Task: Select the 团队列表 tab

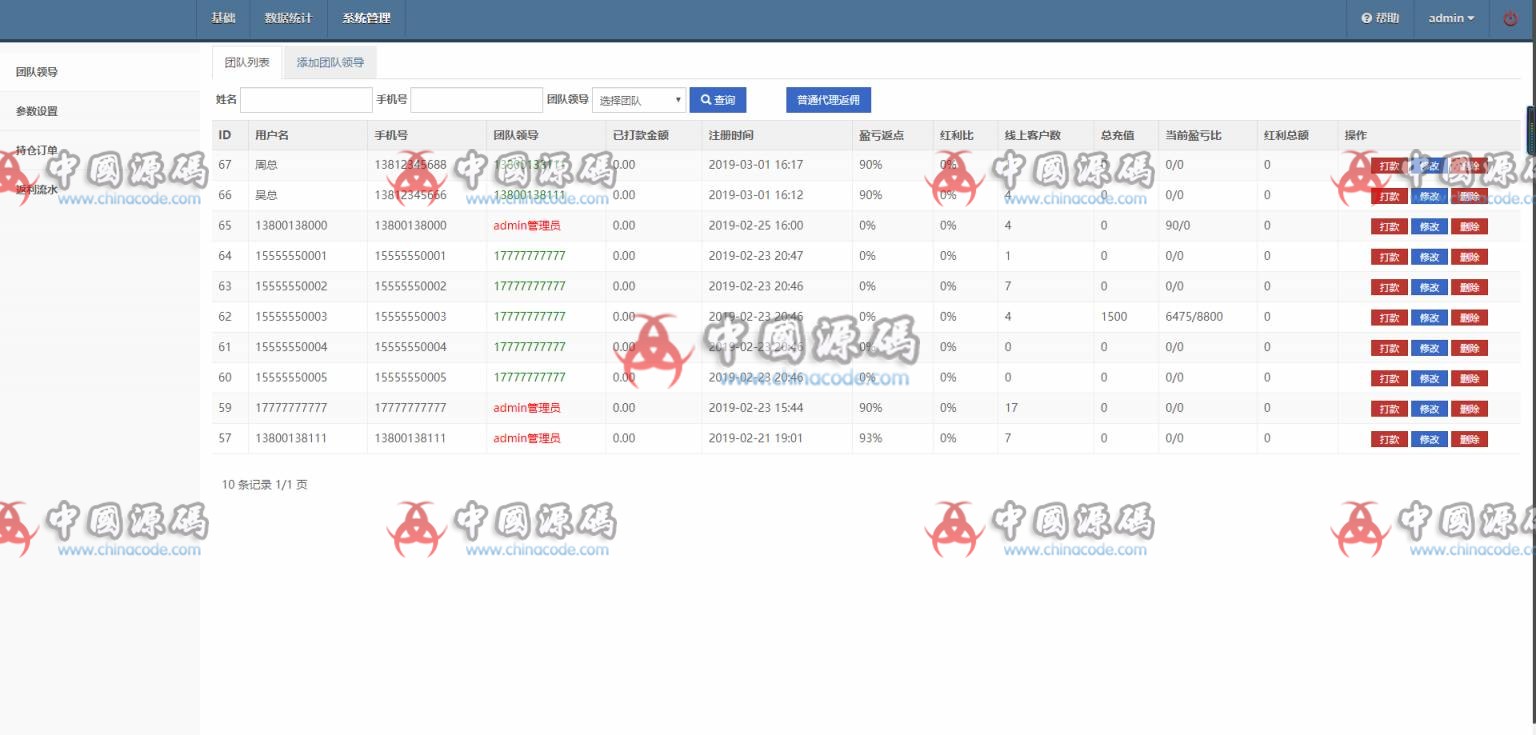Action: (245, 62)
